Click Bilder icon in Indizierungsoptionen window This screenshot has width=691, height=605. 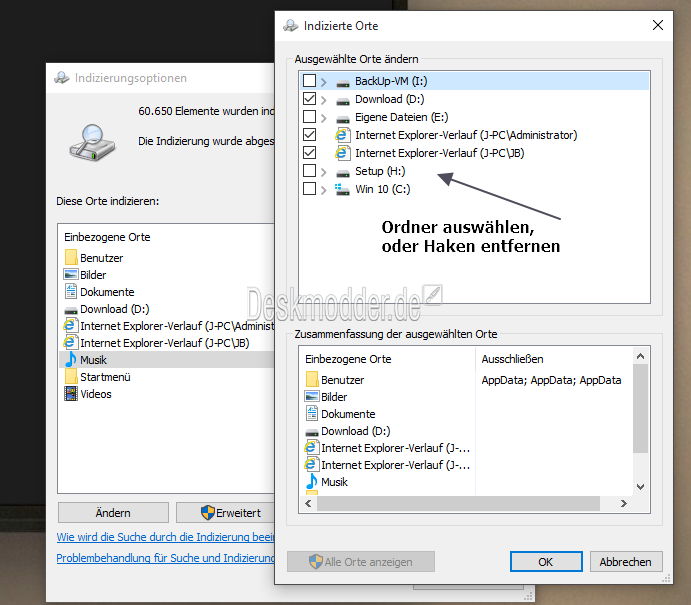click(x=71, y=274)
